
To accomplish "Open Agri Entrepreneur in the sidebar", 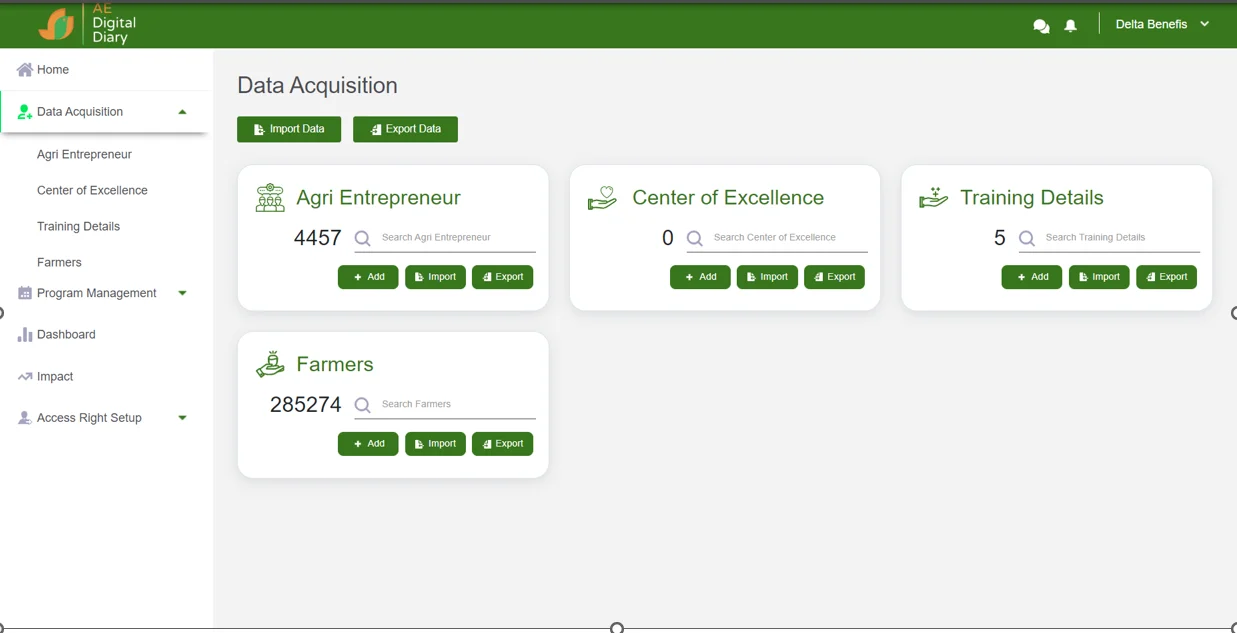I will pyautogui.click(x=84, y=155).
